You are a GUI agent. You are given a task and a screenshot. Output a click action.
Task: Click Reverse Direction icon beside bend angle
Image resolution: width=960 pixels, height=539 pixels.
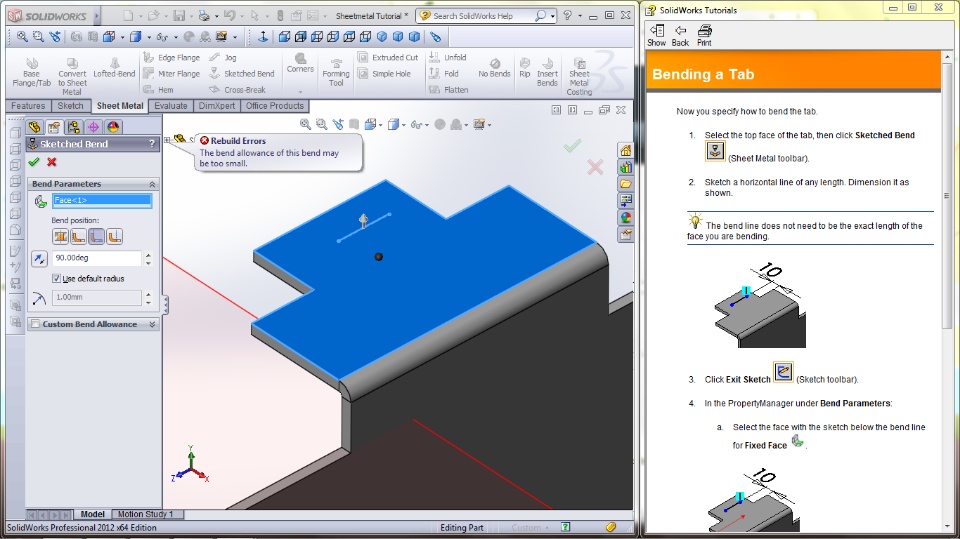40,258
